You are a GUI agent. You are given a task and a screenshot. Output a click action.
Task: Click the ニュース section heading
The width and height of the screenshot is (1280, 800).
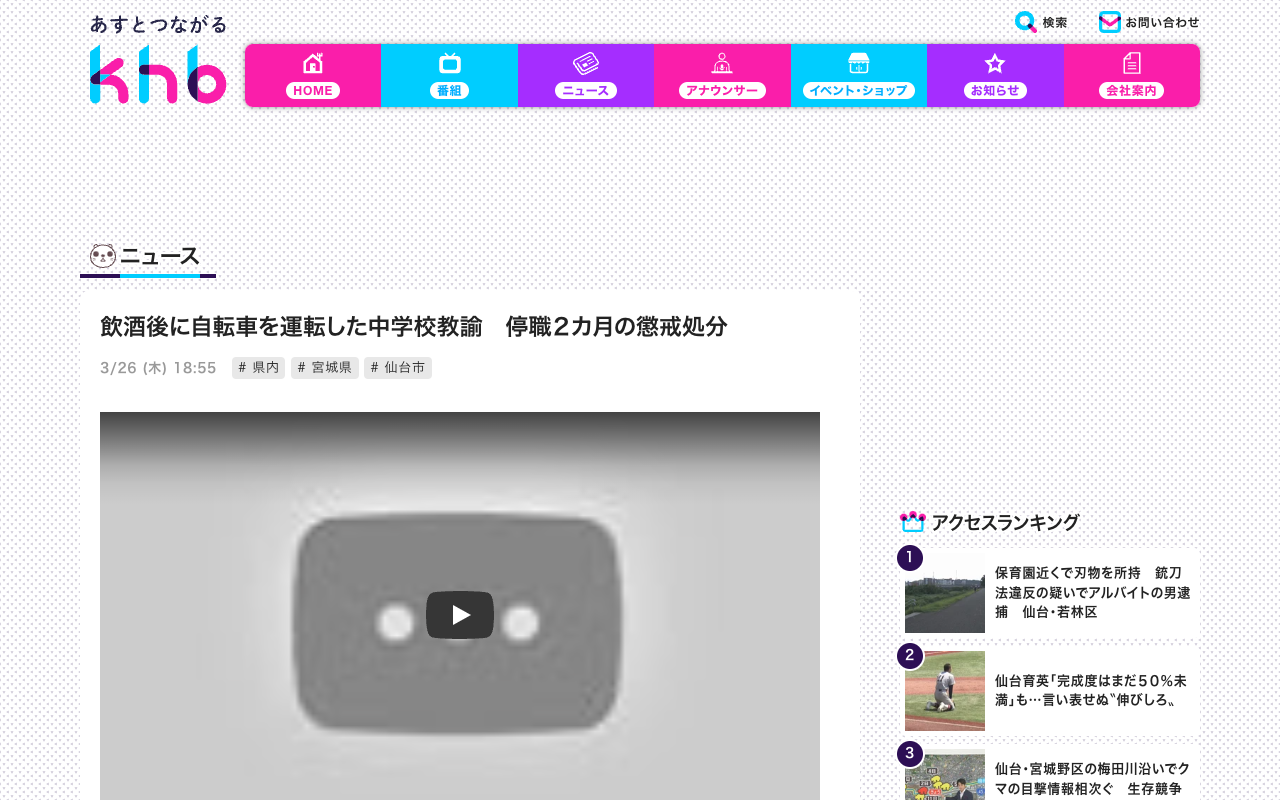pos(160,256)
